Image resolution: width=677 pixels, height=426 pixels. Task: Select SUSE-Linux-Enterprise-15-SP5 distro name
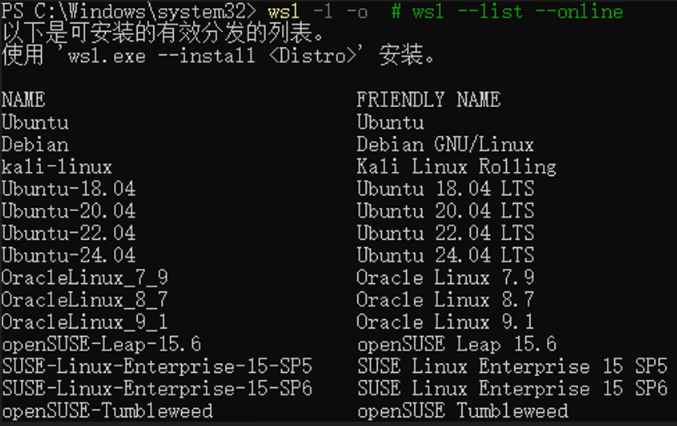(x=157, y=366)
